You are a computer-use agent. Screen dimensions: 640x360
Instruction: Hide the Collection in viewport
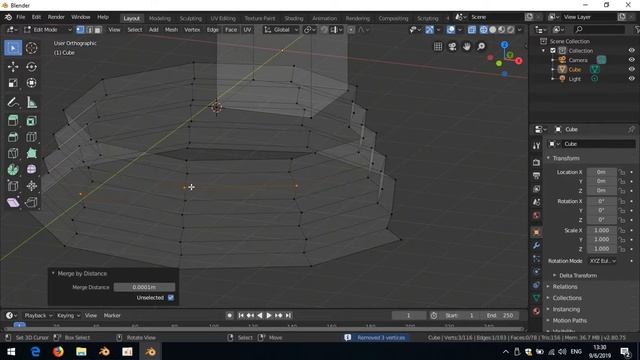(631, 51)
